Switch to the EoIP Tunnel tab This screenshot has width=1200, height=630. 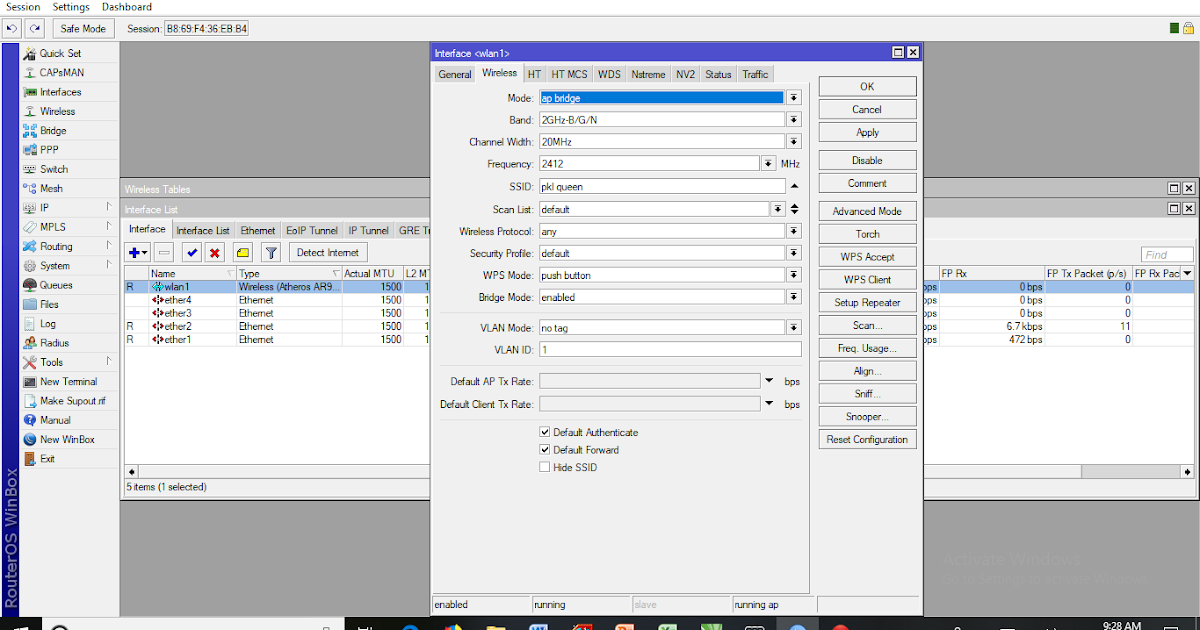click(x=312, y=230)
